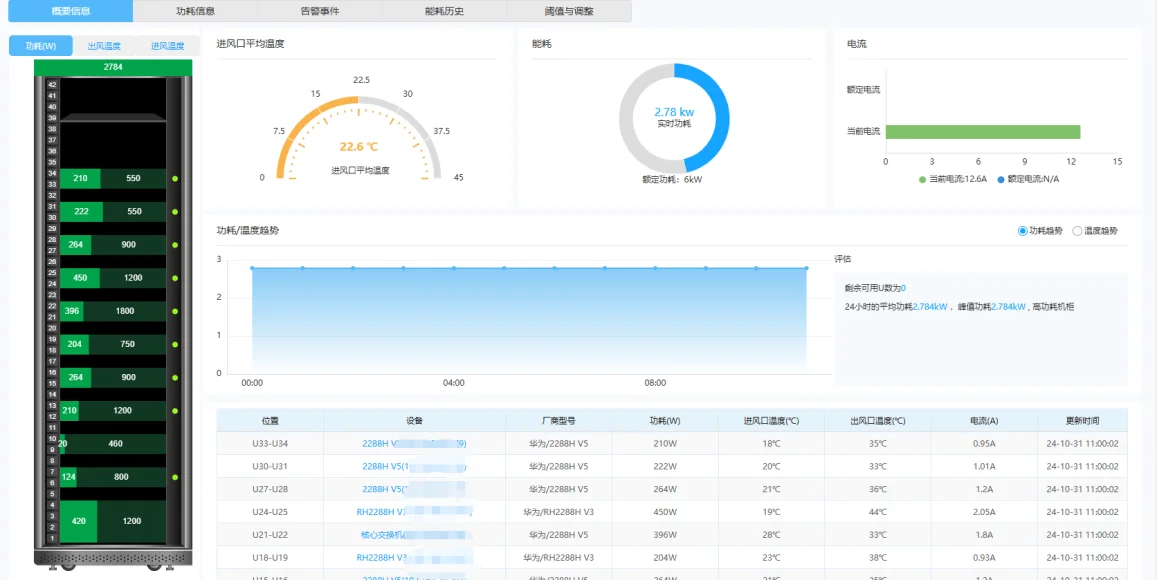1157x580 pixels.
Task: Click 2.05A cell in current column
Action: click(x=984, y=512)
